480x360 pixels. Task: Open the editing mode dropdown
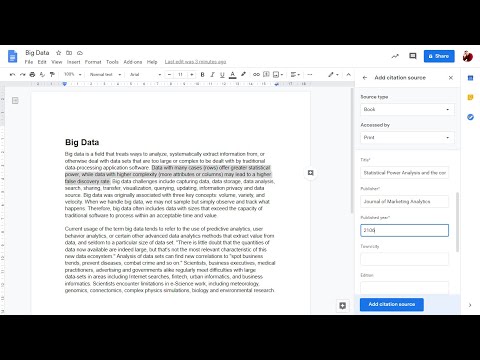coord(333,74)
